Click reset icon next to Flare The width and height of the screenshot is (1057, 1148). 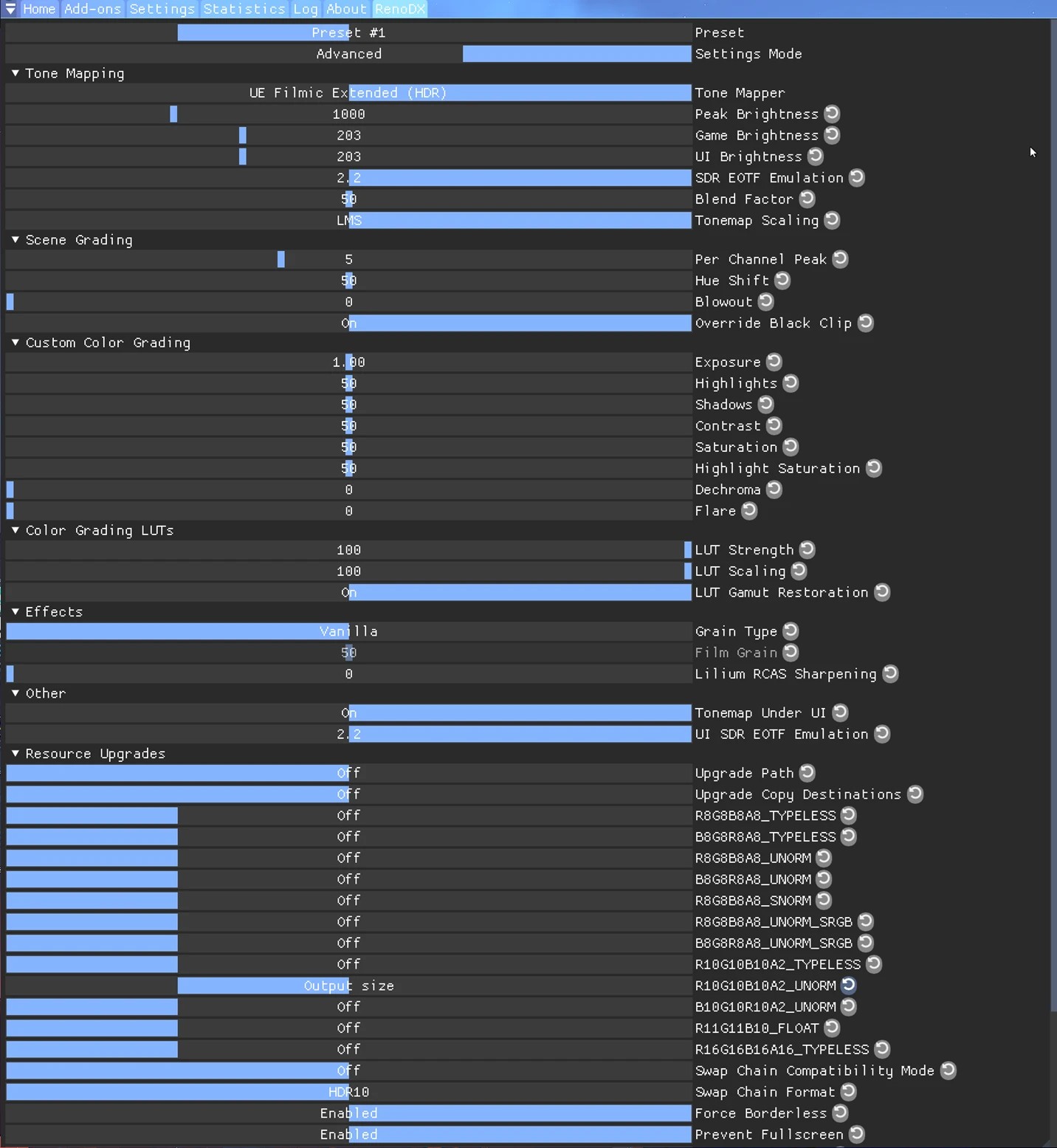tap(749, 511)
